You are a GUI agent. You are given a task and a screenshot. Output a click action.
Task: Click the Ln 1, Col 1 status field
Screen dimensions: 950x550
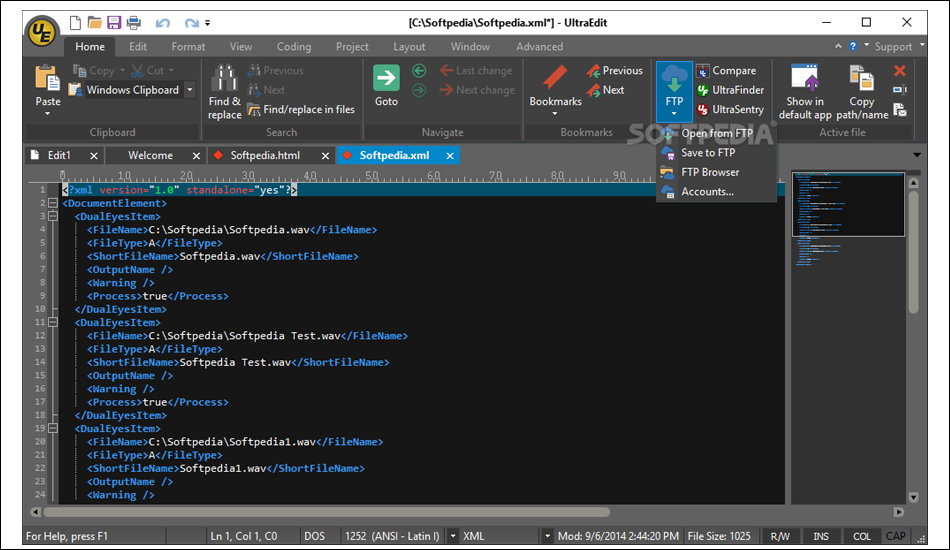(244, 536)
